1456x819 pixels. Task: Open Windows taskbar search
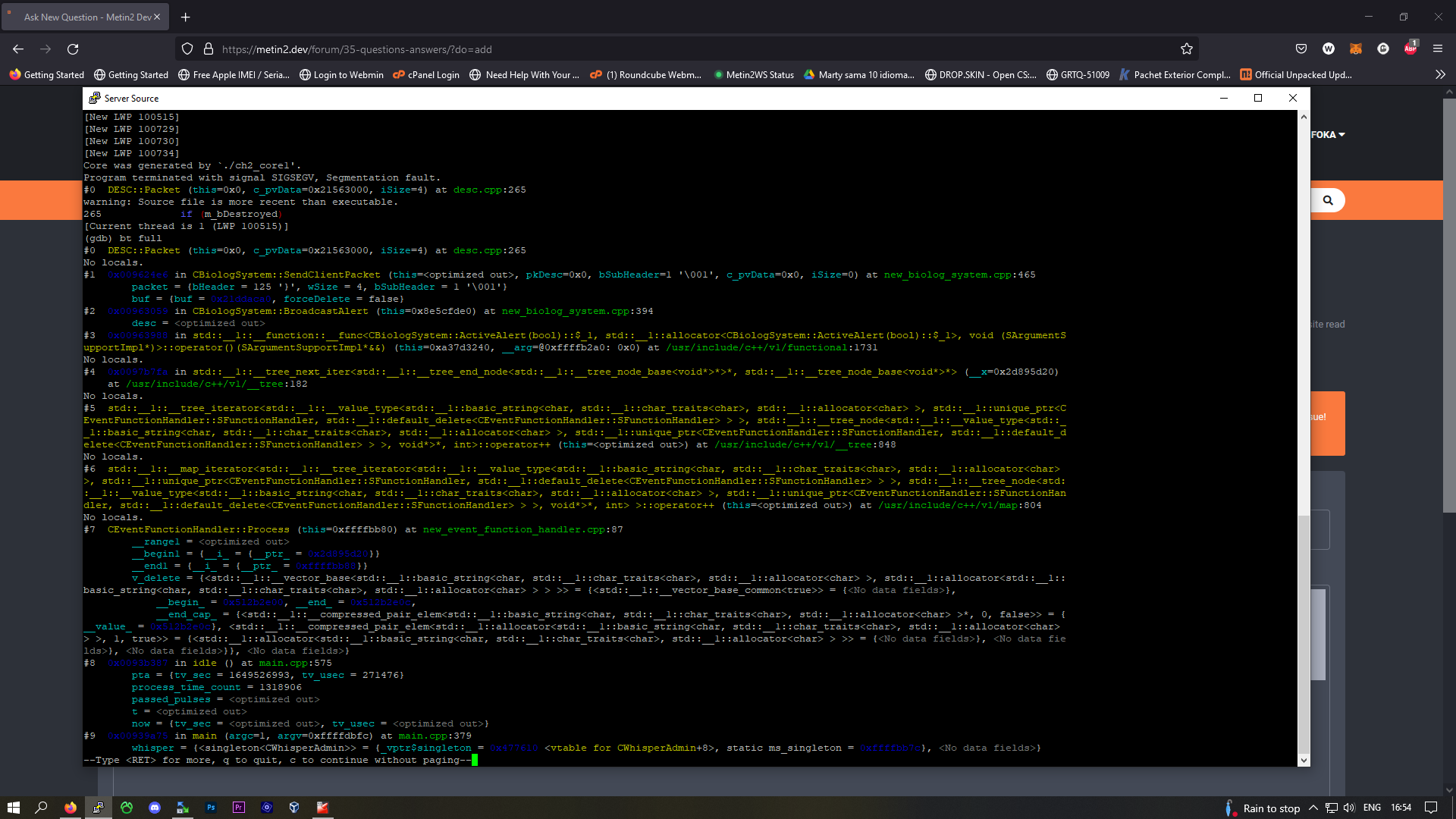(x=42, y=808)
